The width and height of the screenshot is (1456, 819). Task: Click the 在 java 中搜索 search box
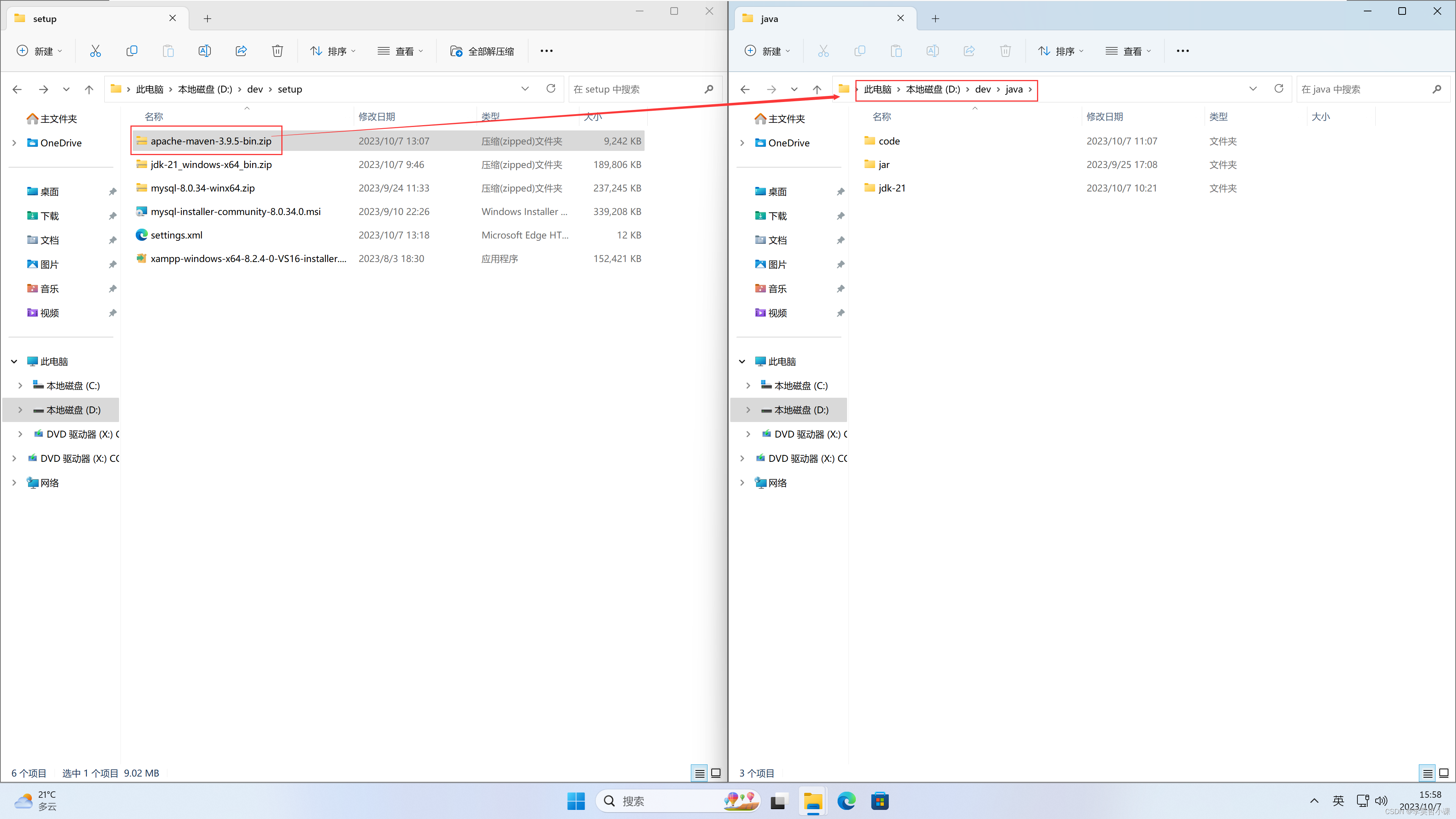(x=1372, y=89)
